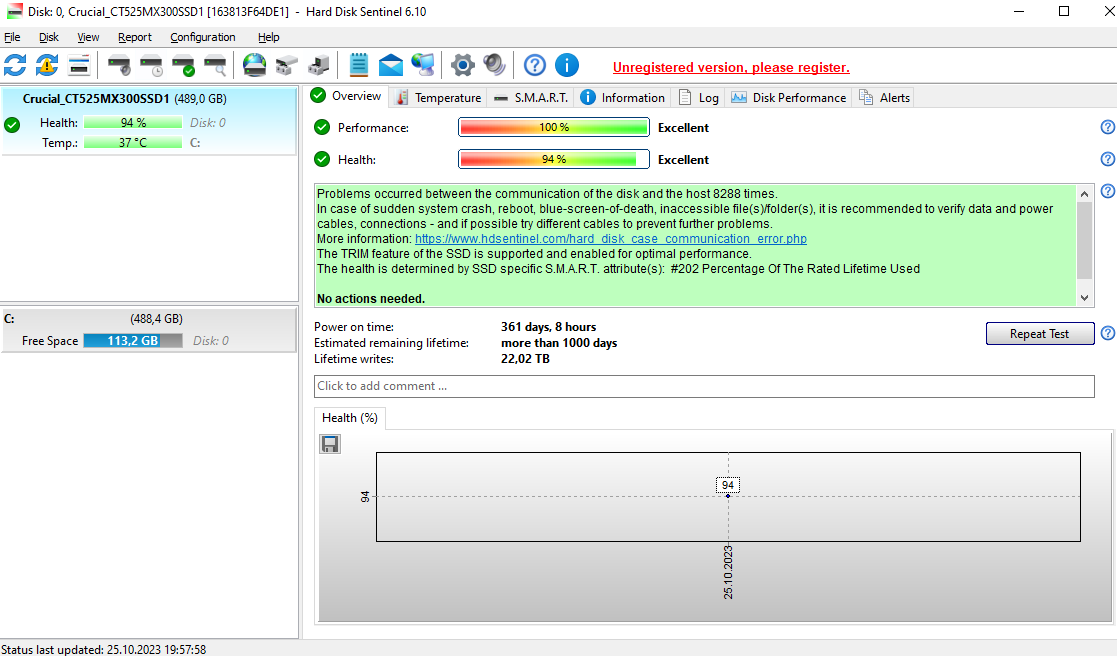The height and width of the screenshot is (656, 1117).
Task: Switch to the Alerts tab
Action: click(x=884, y=98)
